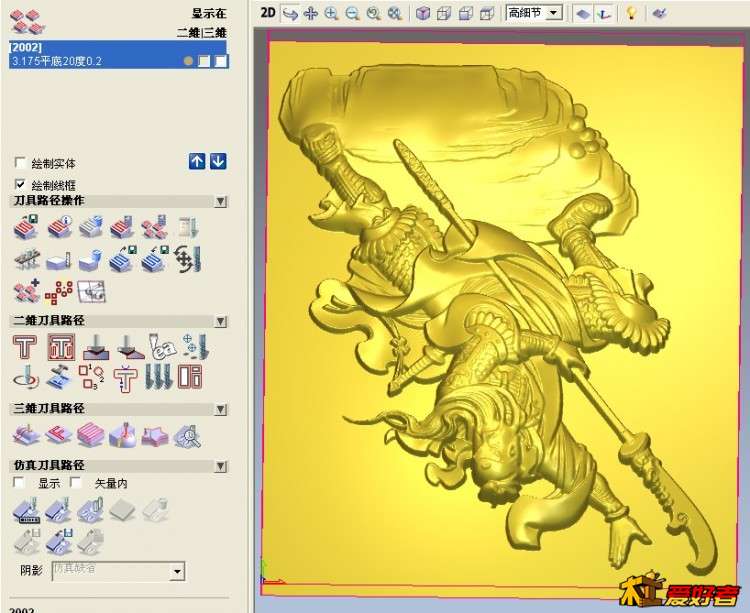Click the rotate view twiddle icon
Screen dimensions: 750x613
[x=290, y=13]
